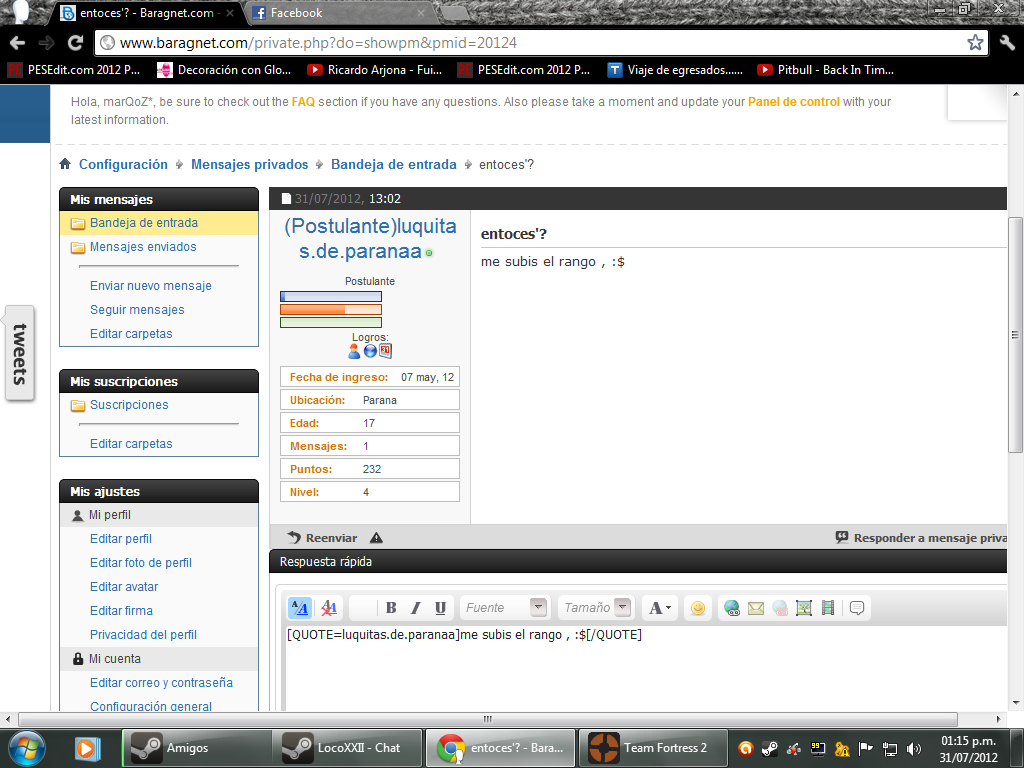The width and height of the screenshot is (1024, 768).
Task: Click the calendar achievement badge icon
Action: pyautogui.click(x=385, y=351)
